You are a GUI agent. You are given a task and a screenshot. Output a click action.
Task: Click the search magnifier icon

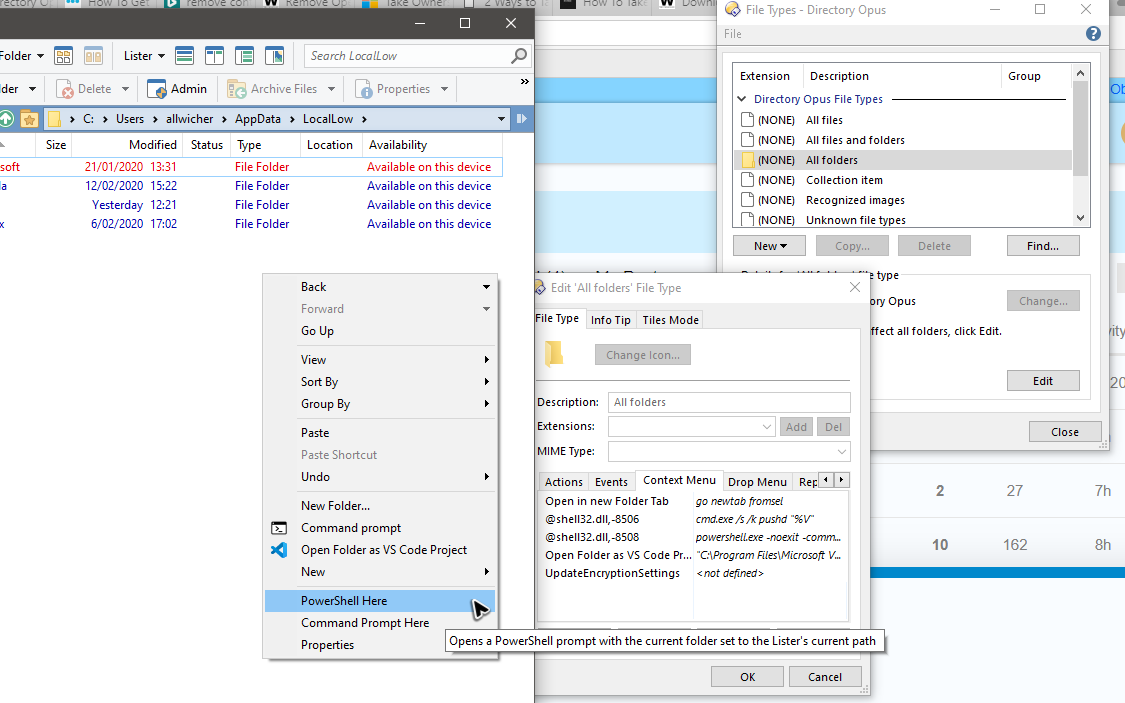pyautogui.click(x=519, y=56)
